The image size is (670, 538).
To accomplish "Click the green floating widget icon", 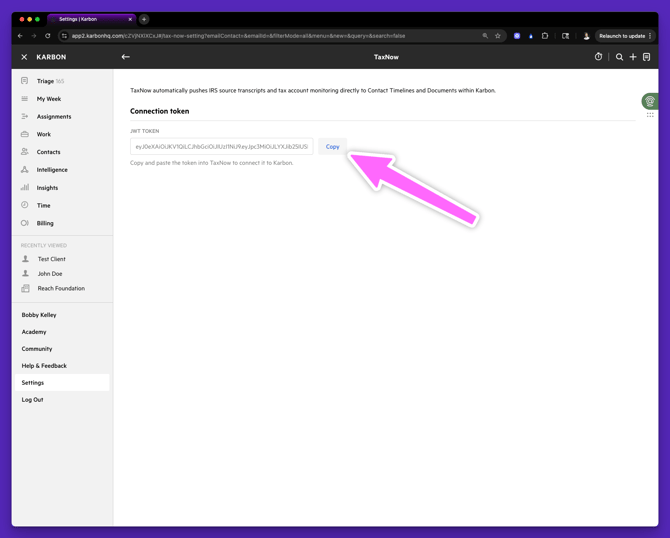I will coord(650,101).
